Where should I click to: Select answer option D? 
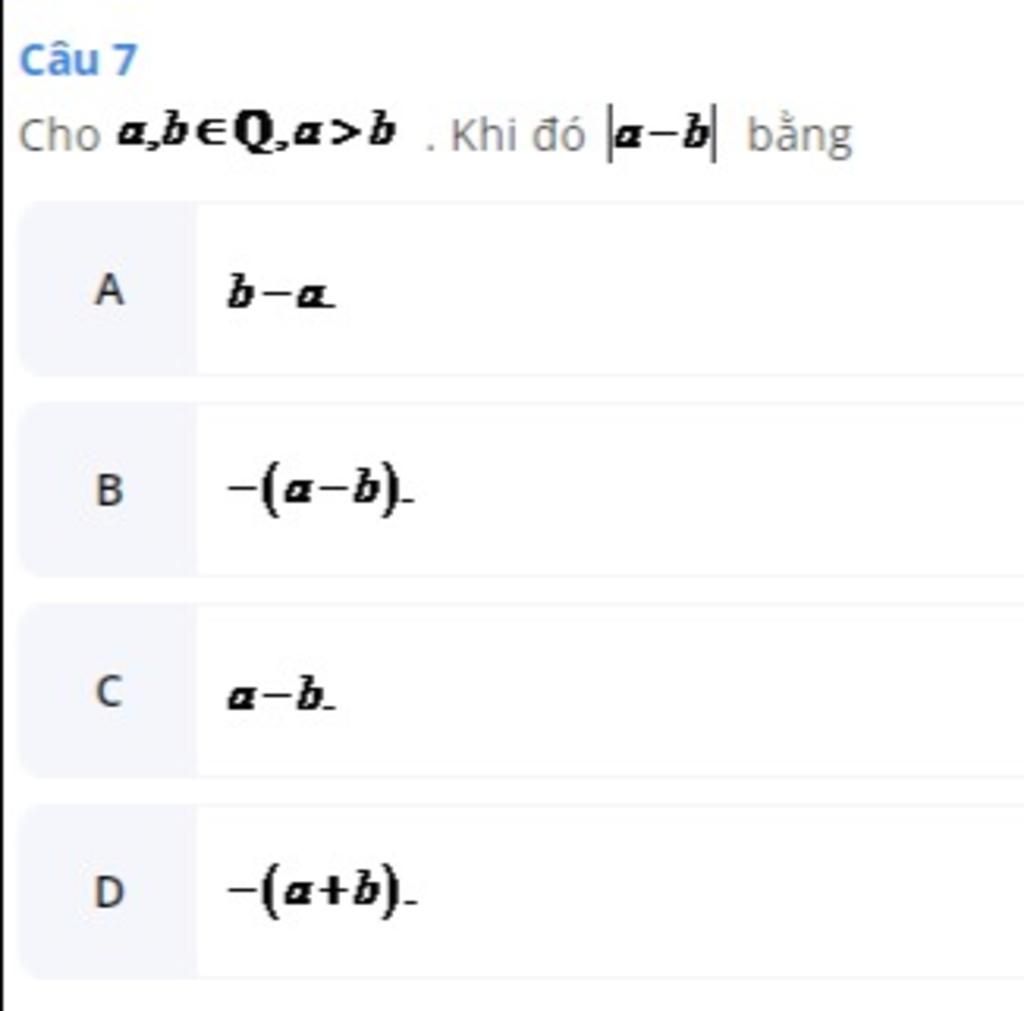pos(521,892)
